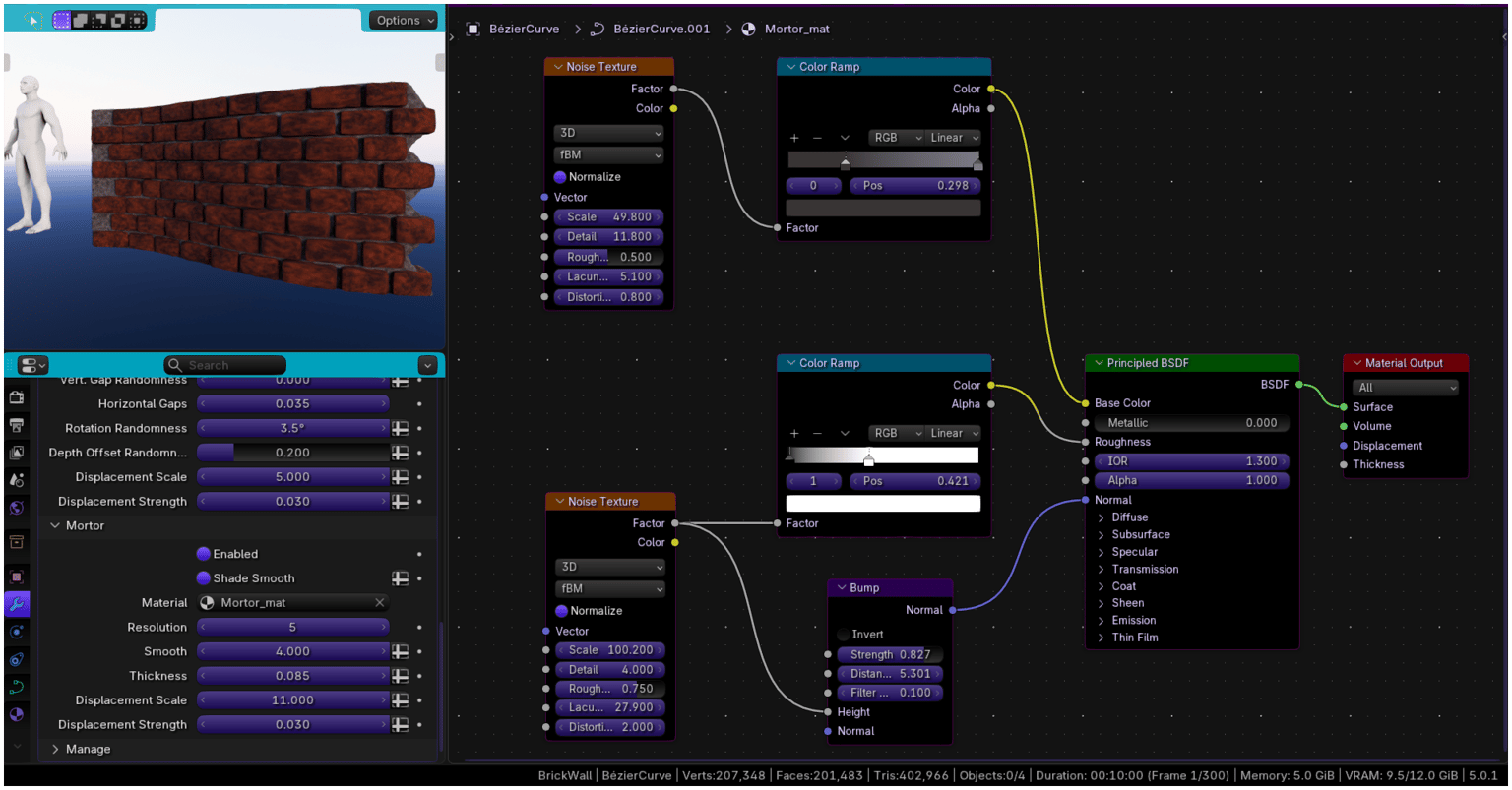Screen dimensions: 1512x790
Task: Open the Options dropdown in viewport
Action: pyautogui.click(x=405, y=20)
